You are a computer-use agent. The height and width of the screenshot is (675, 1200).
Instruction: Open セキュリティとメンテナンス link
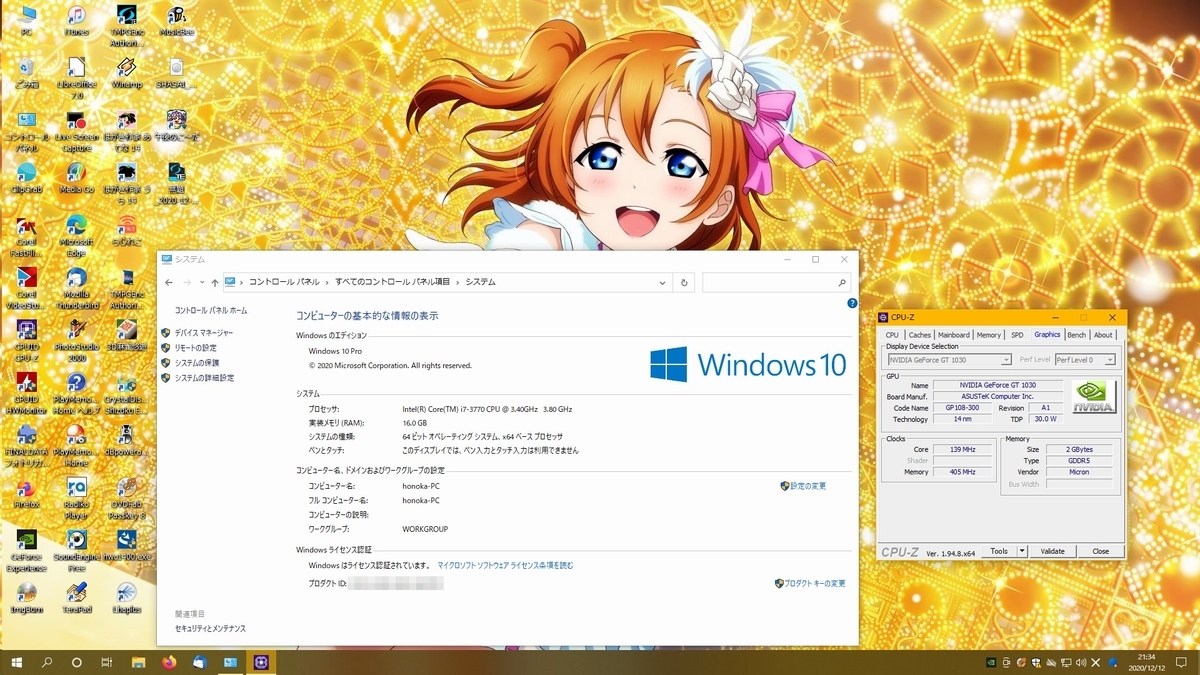click(x=210, y=629)
